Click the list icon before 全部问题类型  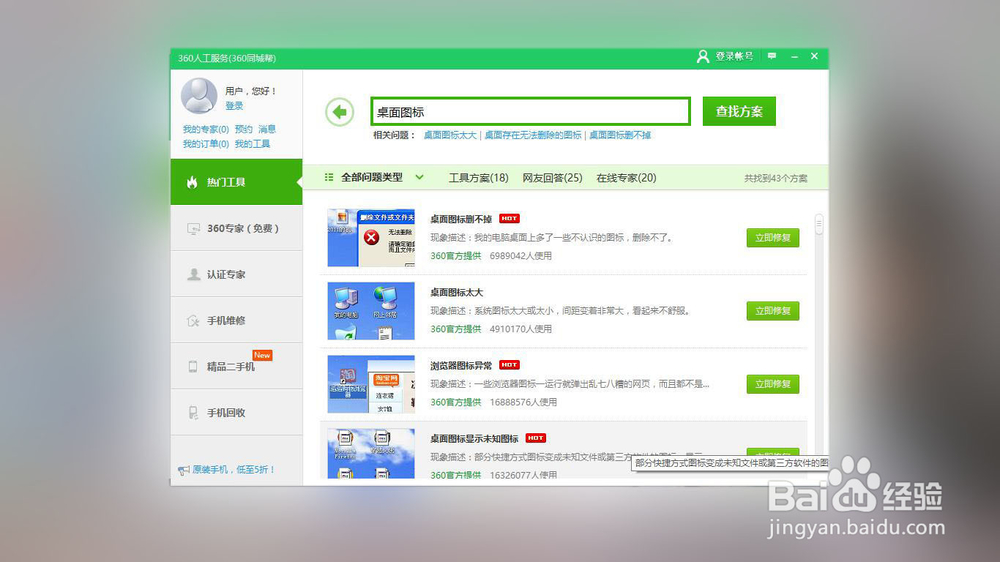click(329, 177)
